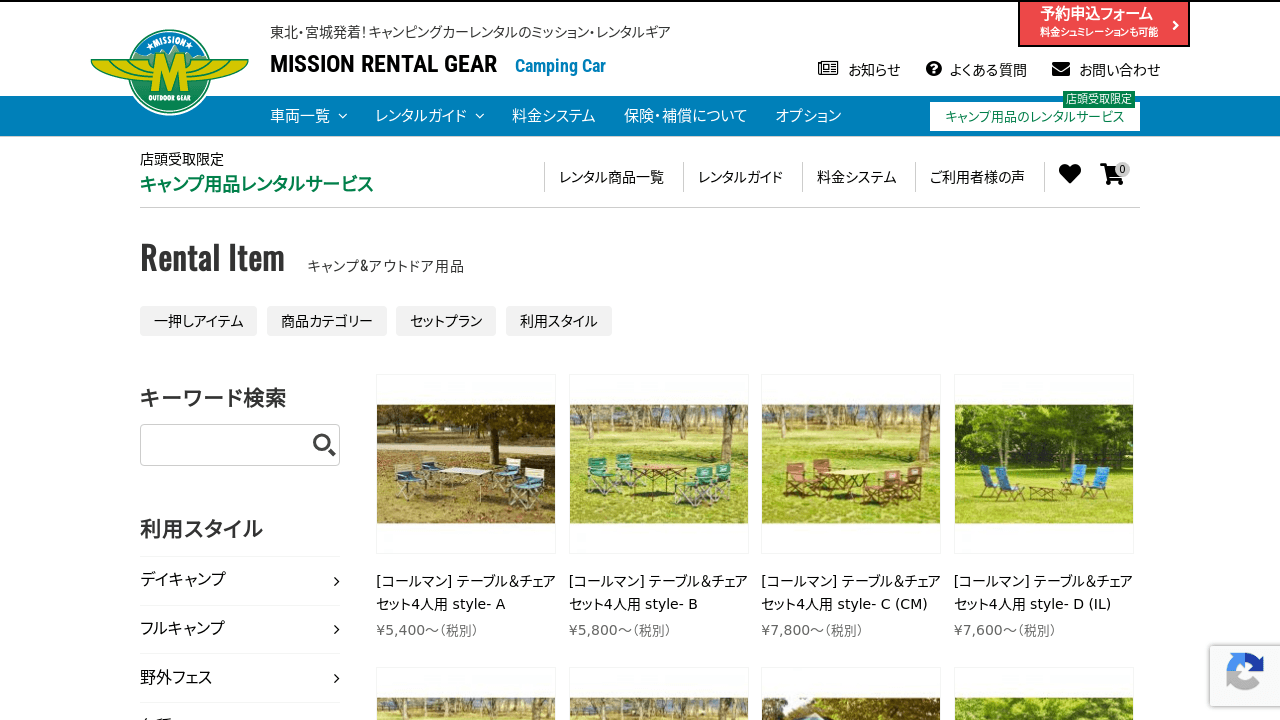This screenshot has height=720, width=1280.
Task: Click the reCAPTCHA badge icon
Action: tap(1244, 675)
